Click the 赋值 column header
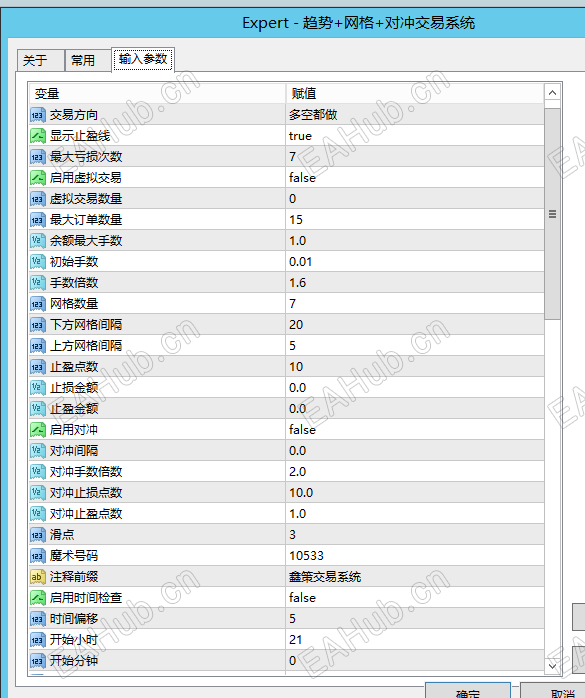585x698 pixels. [414, 93]
